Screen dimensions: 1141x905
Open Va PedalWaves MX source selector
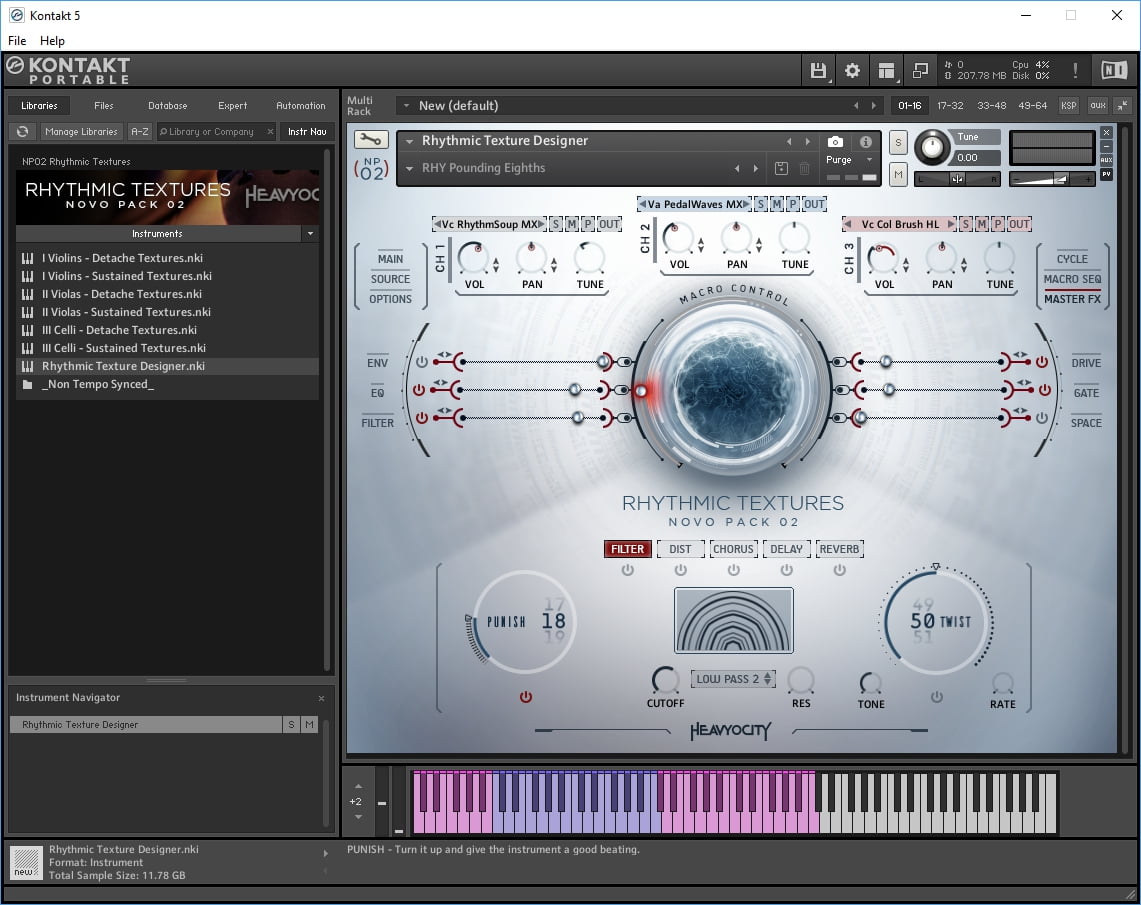pos(694,204)
